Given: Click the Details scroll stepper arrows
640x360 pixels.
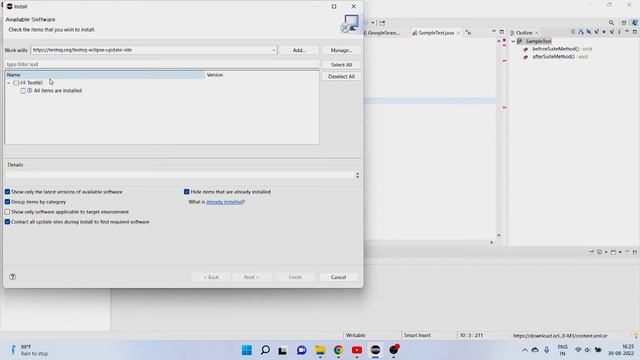Looking at the screenshot, I should 358,175.
